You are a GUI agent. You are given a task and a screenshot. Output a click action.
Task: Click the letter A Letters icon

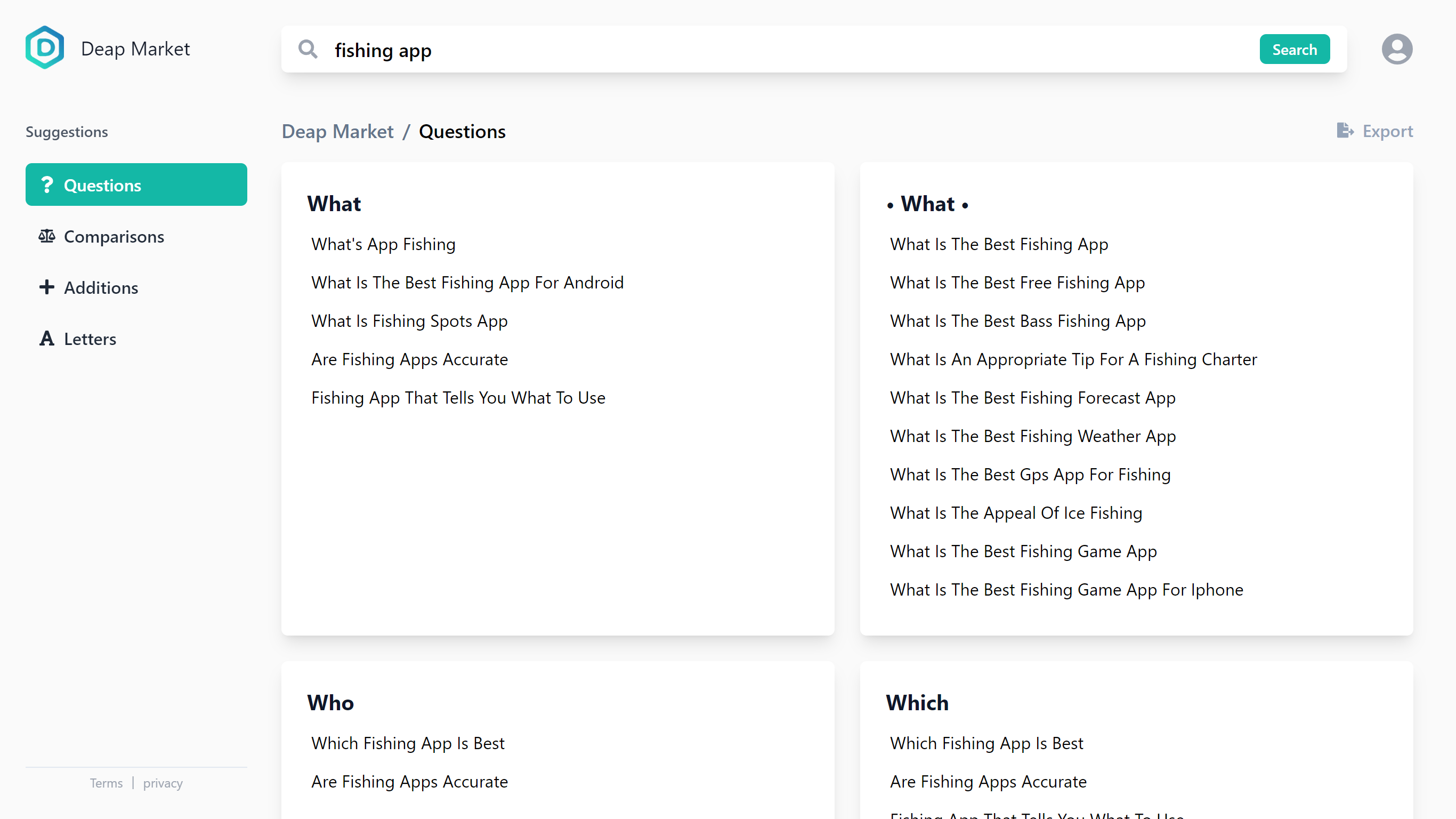coord(47,338)
